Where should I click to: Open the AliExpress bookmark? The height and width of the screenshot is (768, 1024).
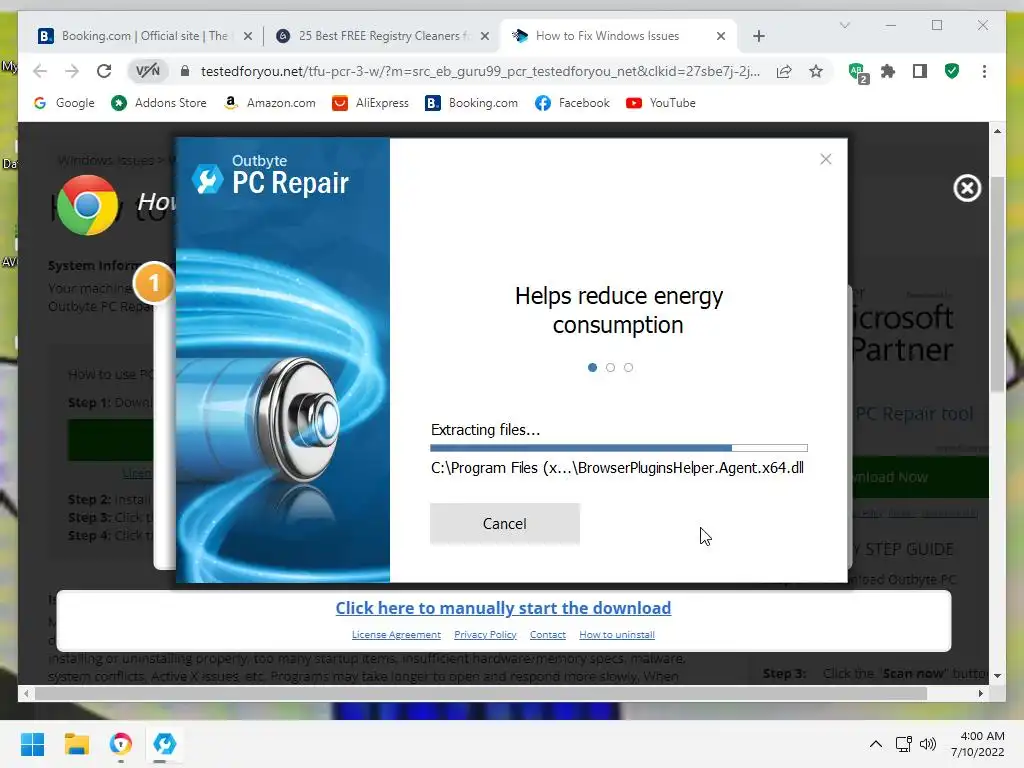[x=370, y=103]
